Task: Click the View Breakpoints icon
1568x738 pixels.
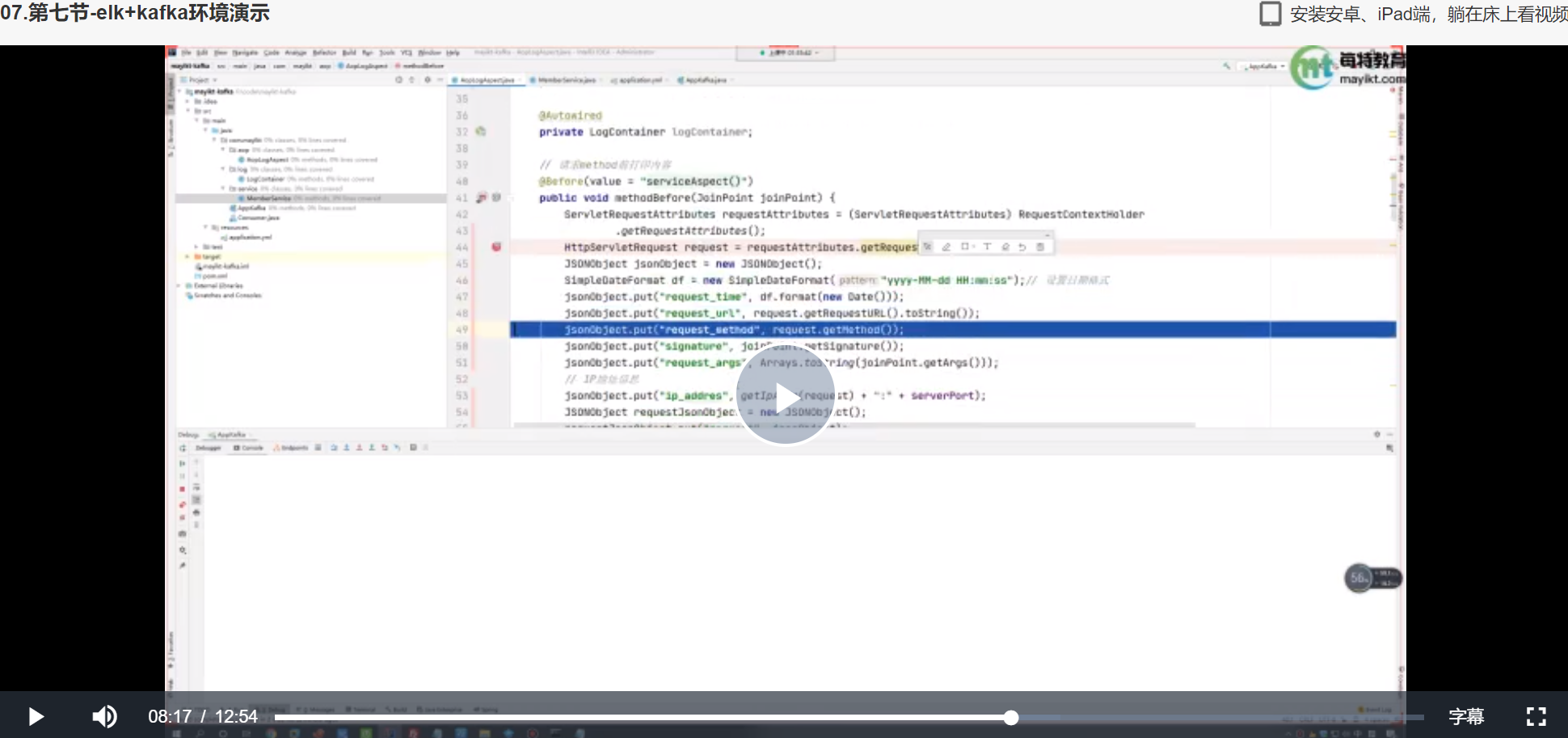Action: click(183, 504)
